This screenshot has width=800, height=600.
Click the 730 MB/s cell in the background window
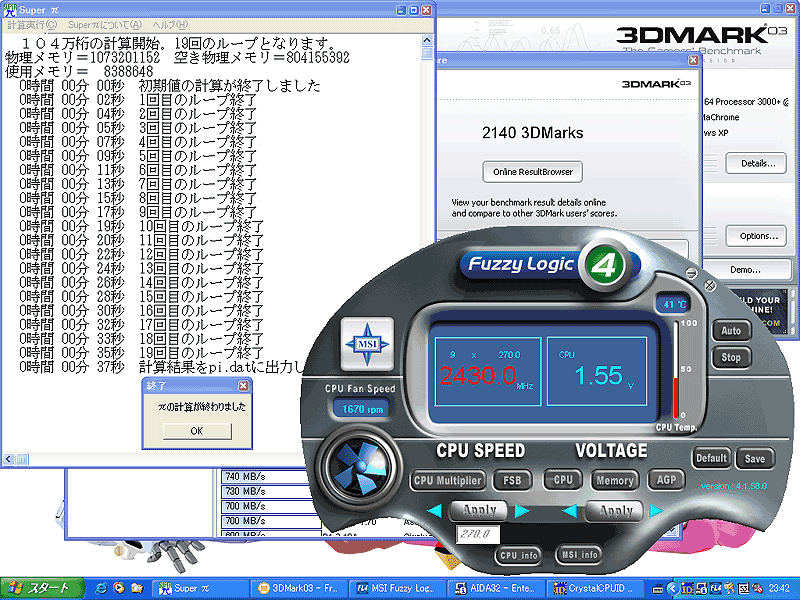tap(265, 491)
